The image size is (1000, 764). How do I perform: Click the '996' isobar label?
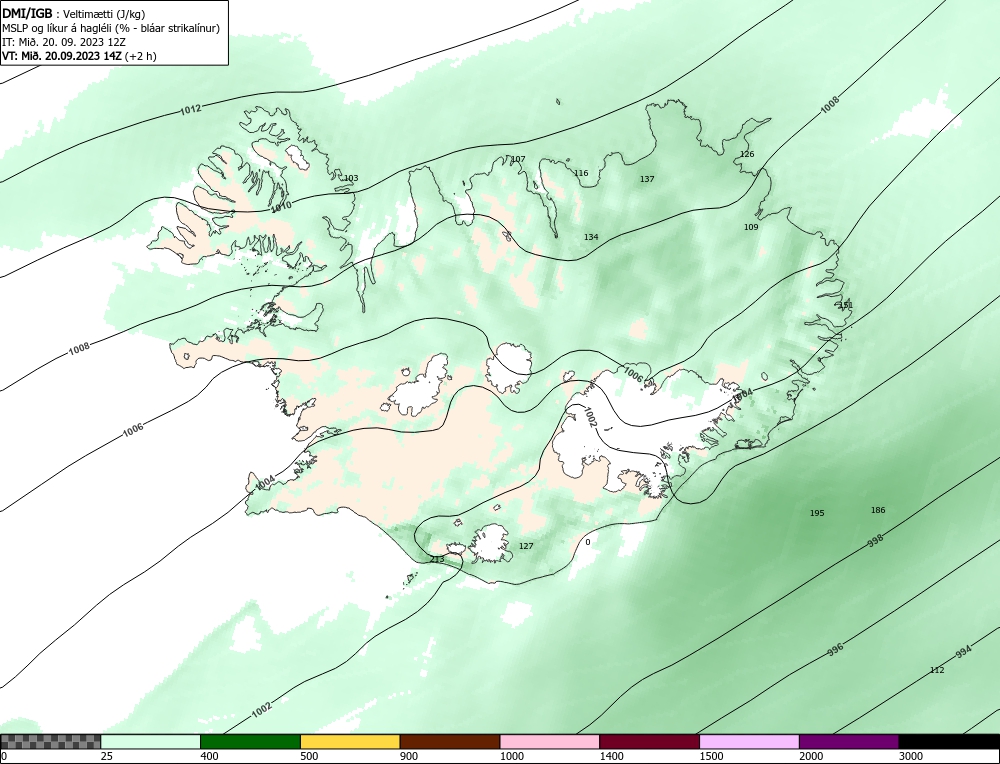[835, 649]
